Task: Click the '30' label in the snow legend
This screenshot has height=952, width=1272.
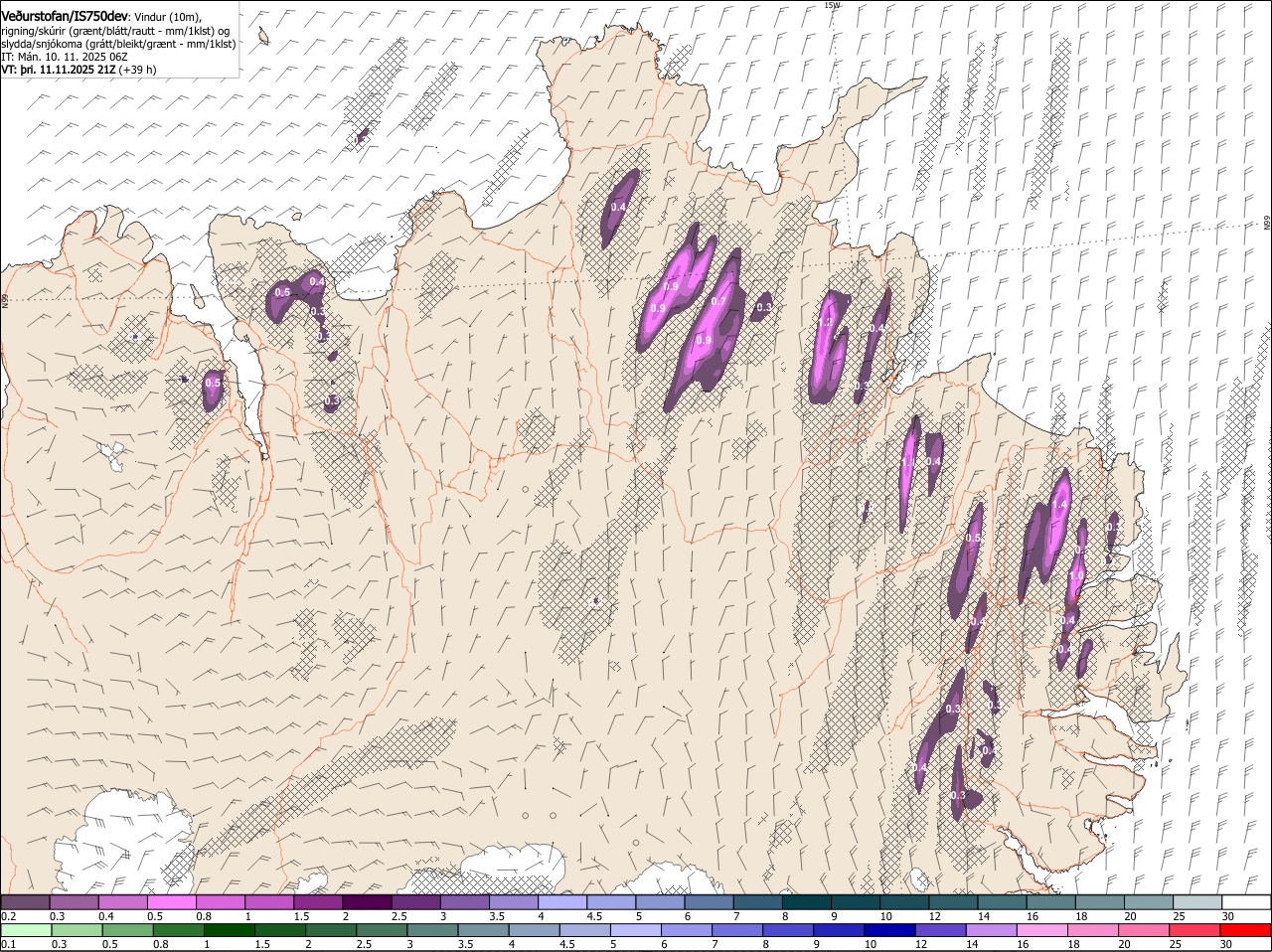Action: (x=1228, y=915)
